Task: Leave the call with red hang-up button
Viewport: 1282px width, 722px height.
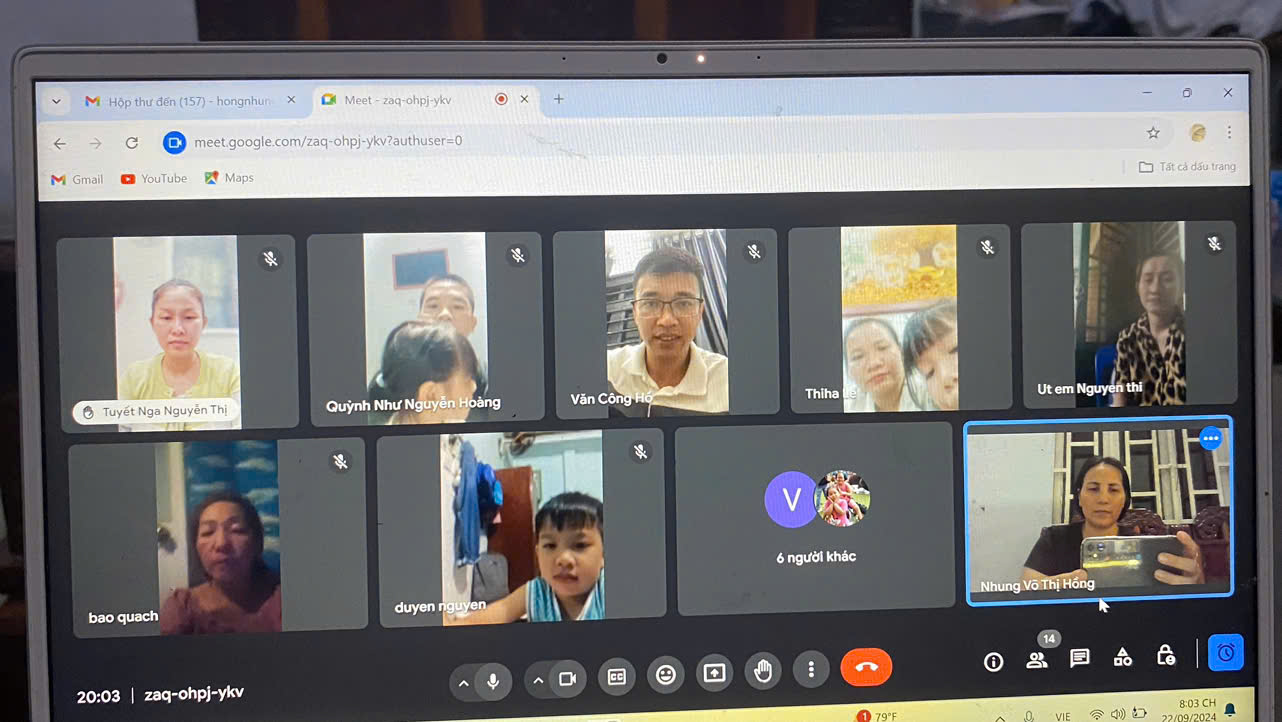Action: [866, 667]
